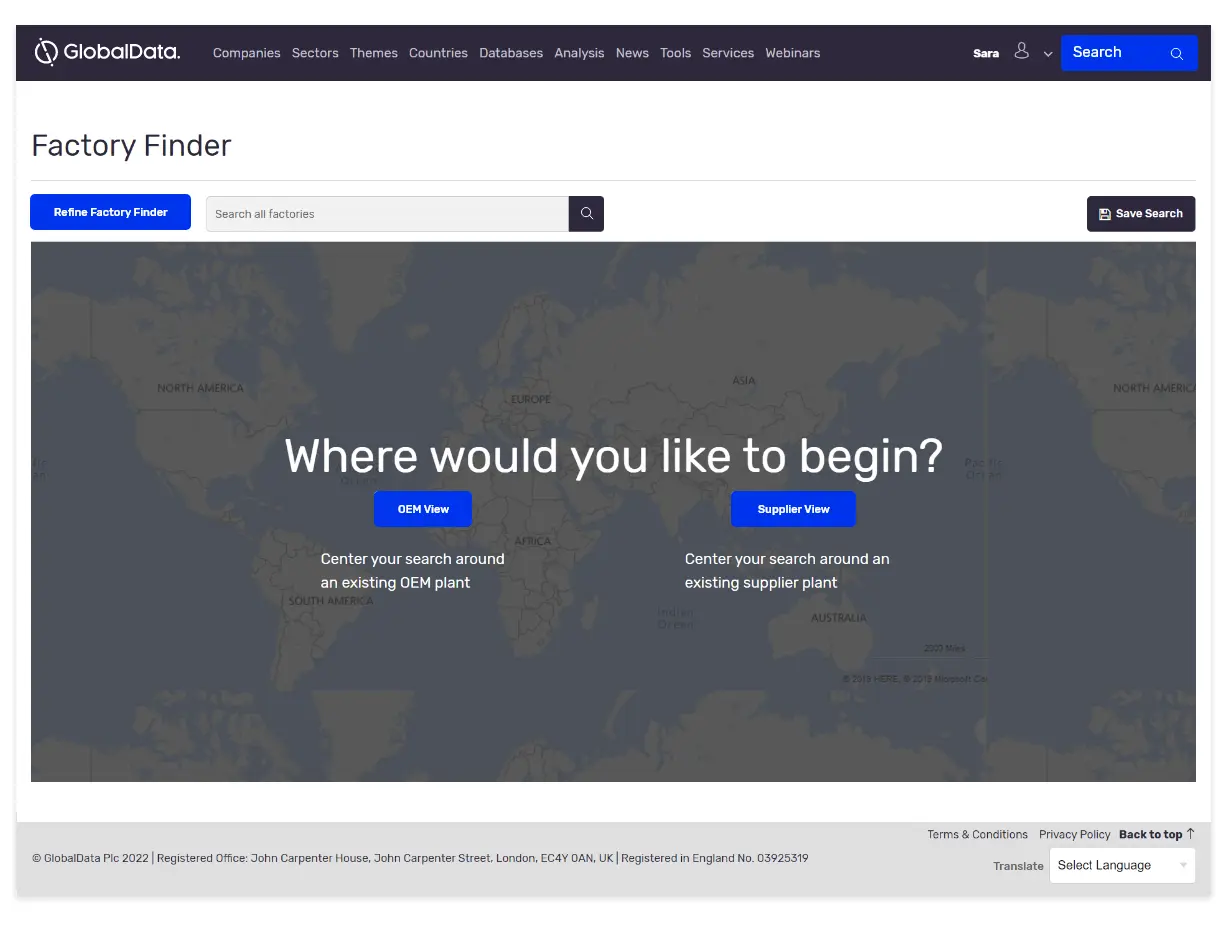1226x932 pixels.
Task: Choose the Supplier View button
Action: 793,509
